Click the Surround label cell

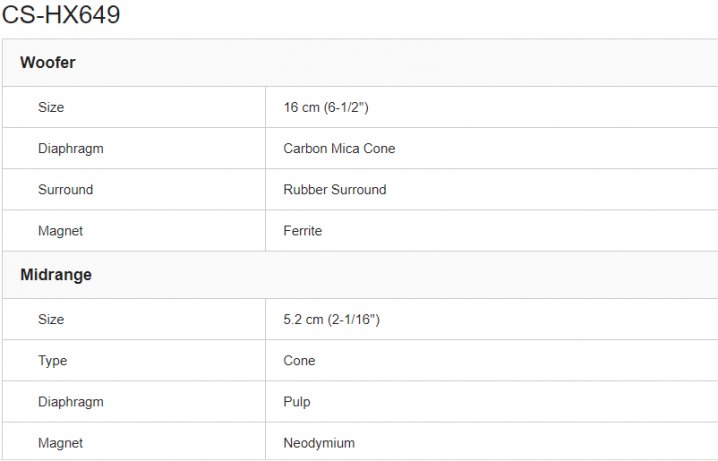(x=134, y=190)
